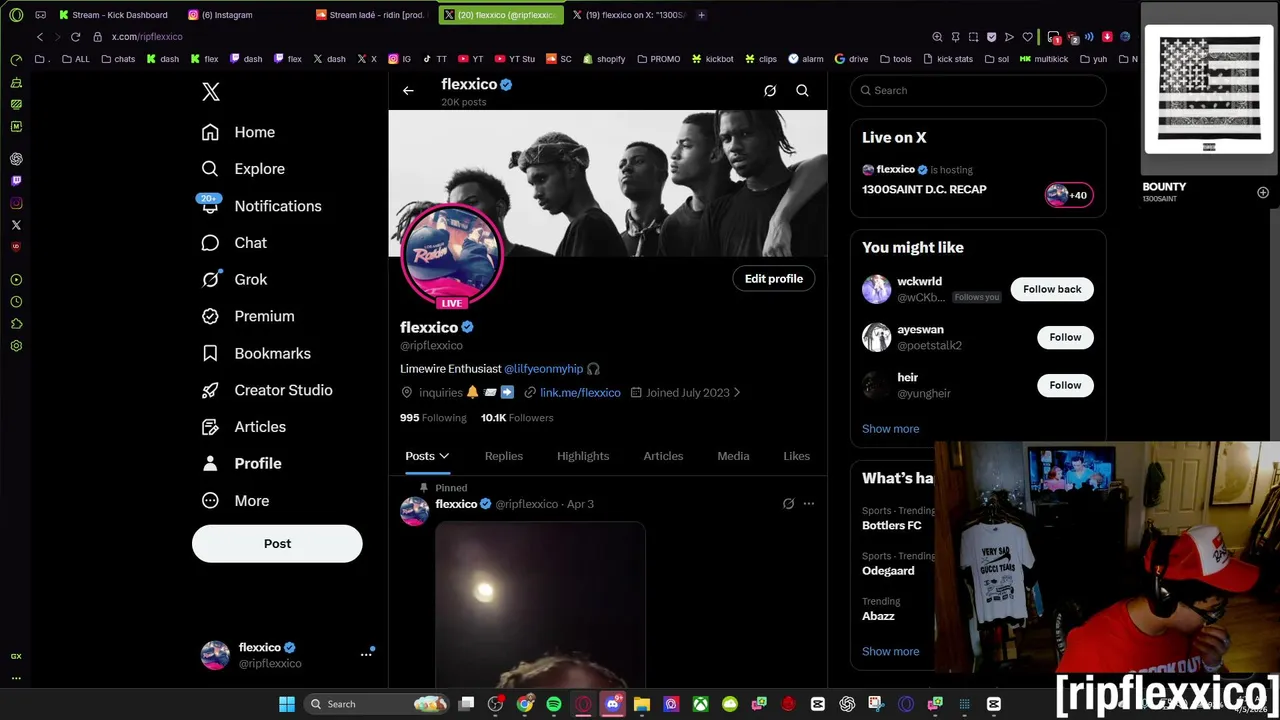This screenshot has width=1280, height=720.
Task: Open Bookmarks in the X sidebar
Action: [255, 353]
